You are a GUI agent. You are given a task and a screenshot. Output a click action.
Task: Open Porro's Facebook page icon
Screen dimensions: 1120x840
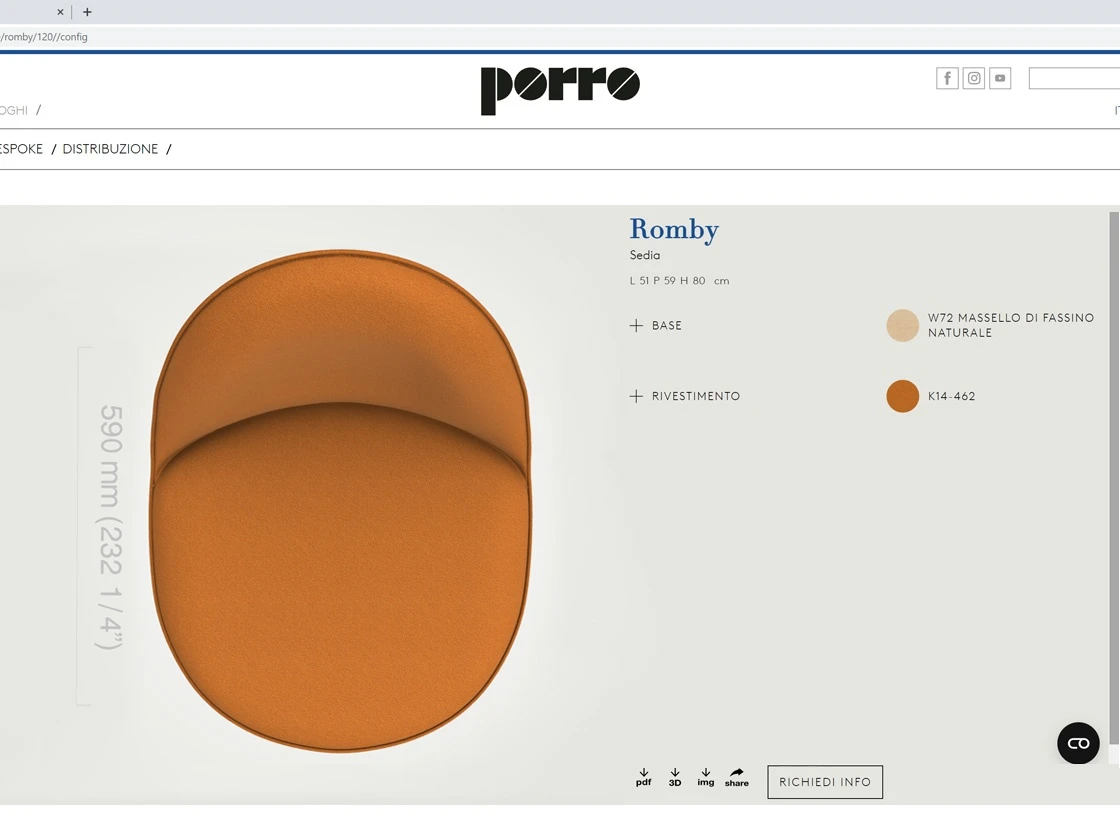(947, 78)
